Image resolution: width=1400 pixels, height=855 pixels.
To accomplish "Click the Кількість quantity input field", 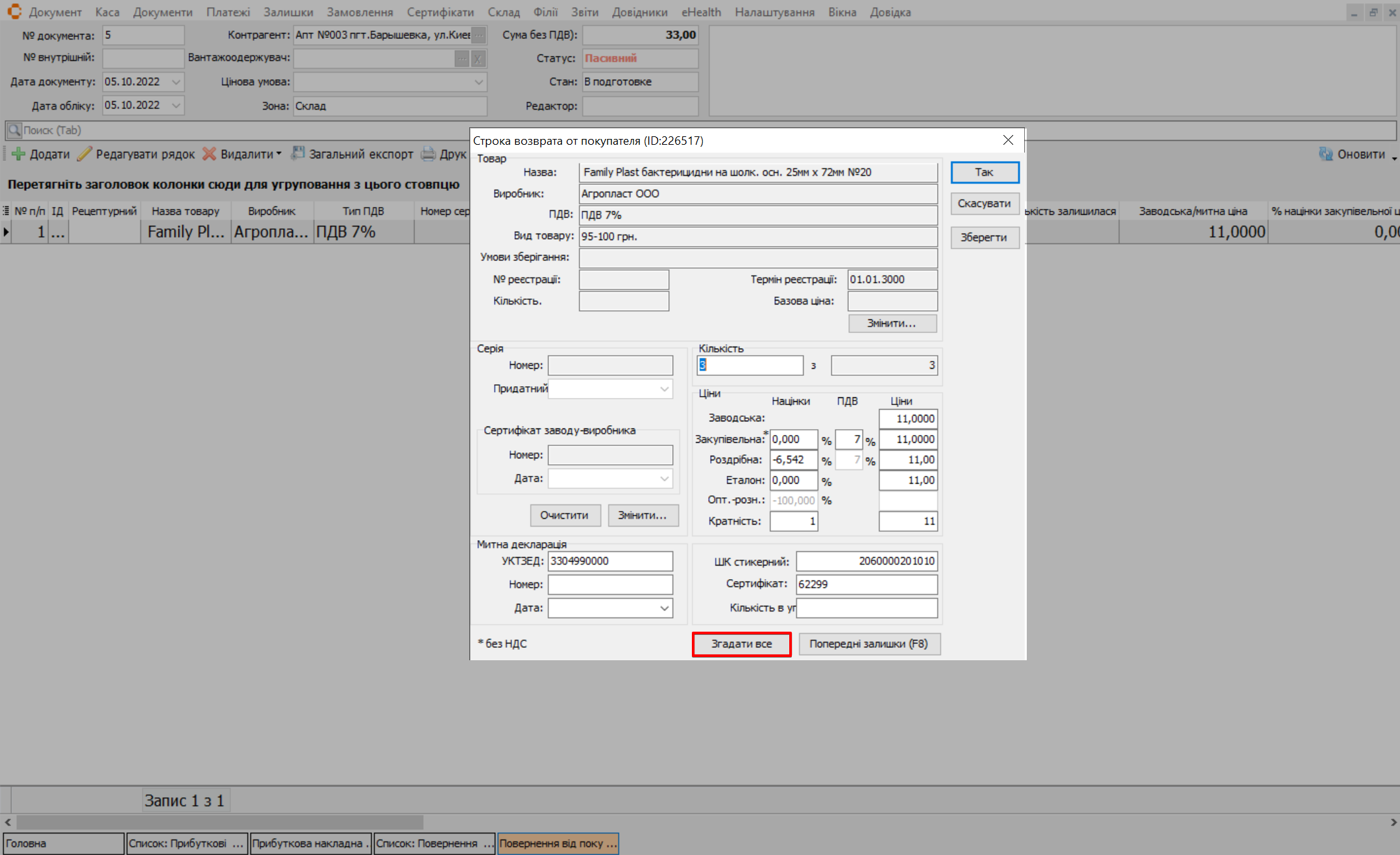I will (750, 366).
